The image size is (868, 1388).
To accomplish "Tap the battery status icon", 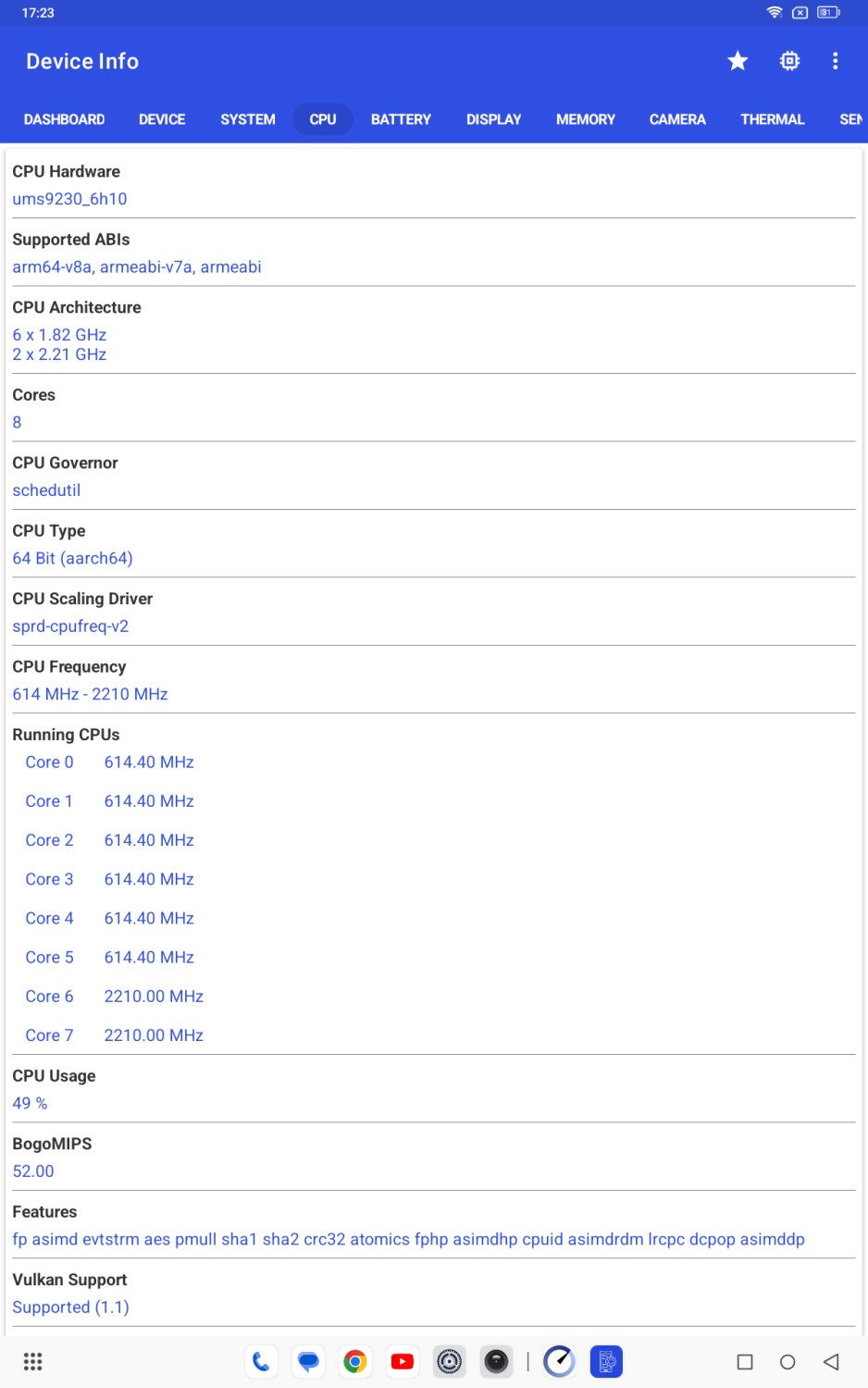I will (828, 12).
